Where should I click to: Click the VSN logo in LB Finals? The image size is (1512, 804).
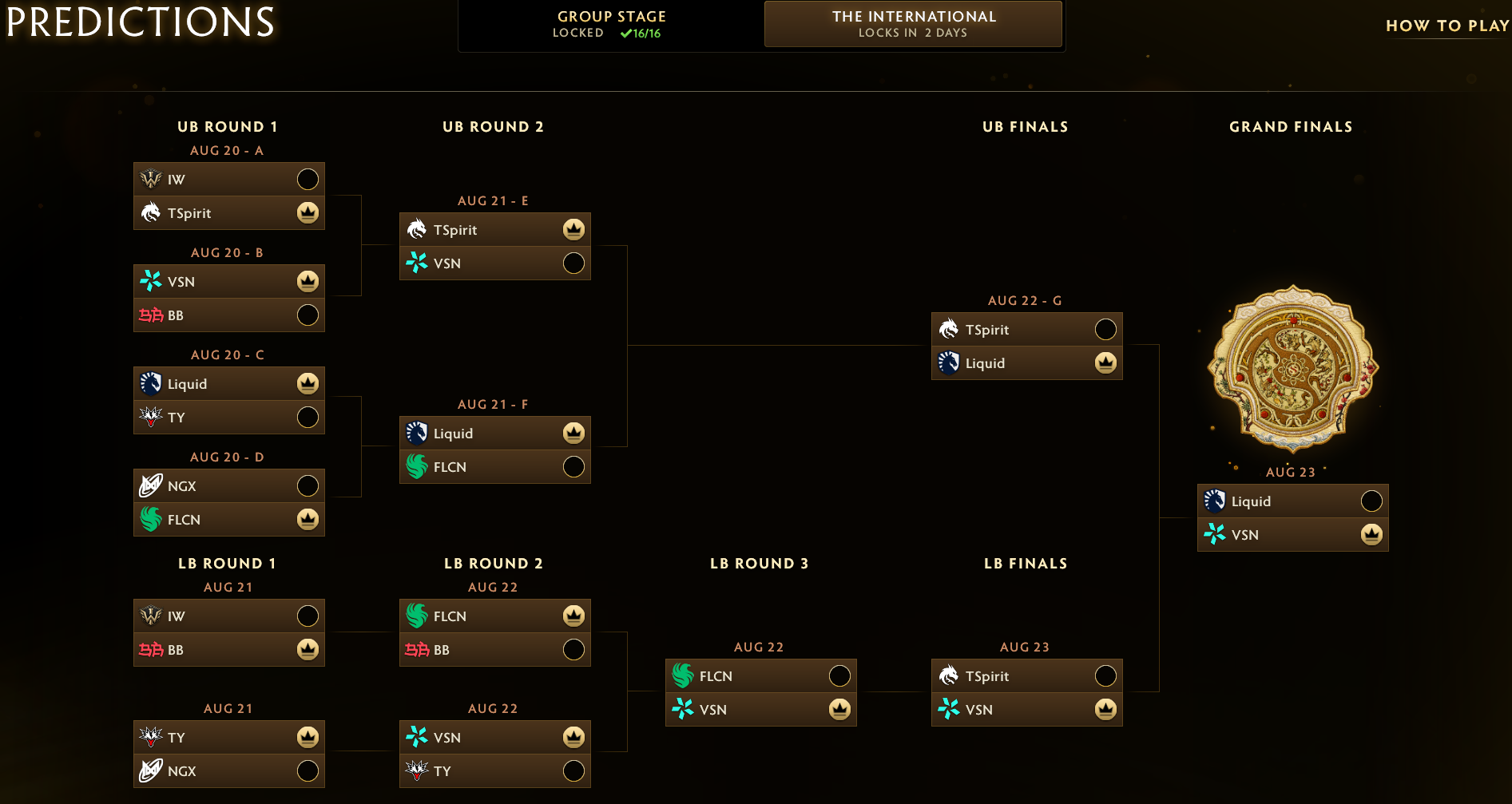[949, 709]
